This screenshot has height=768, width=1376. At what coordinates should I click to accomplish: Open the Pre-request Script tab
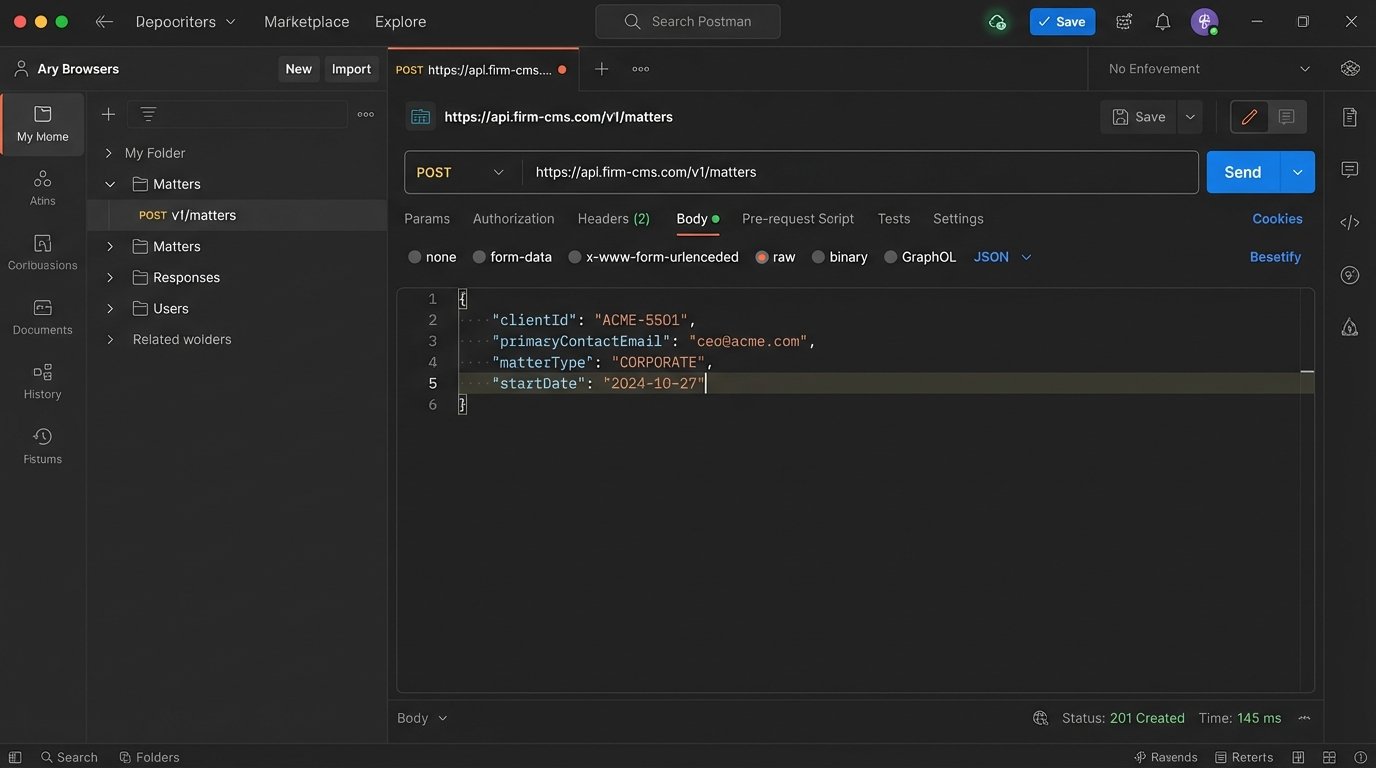pyautogui.click(x=797, y=218)
